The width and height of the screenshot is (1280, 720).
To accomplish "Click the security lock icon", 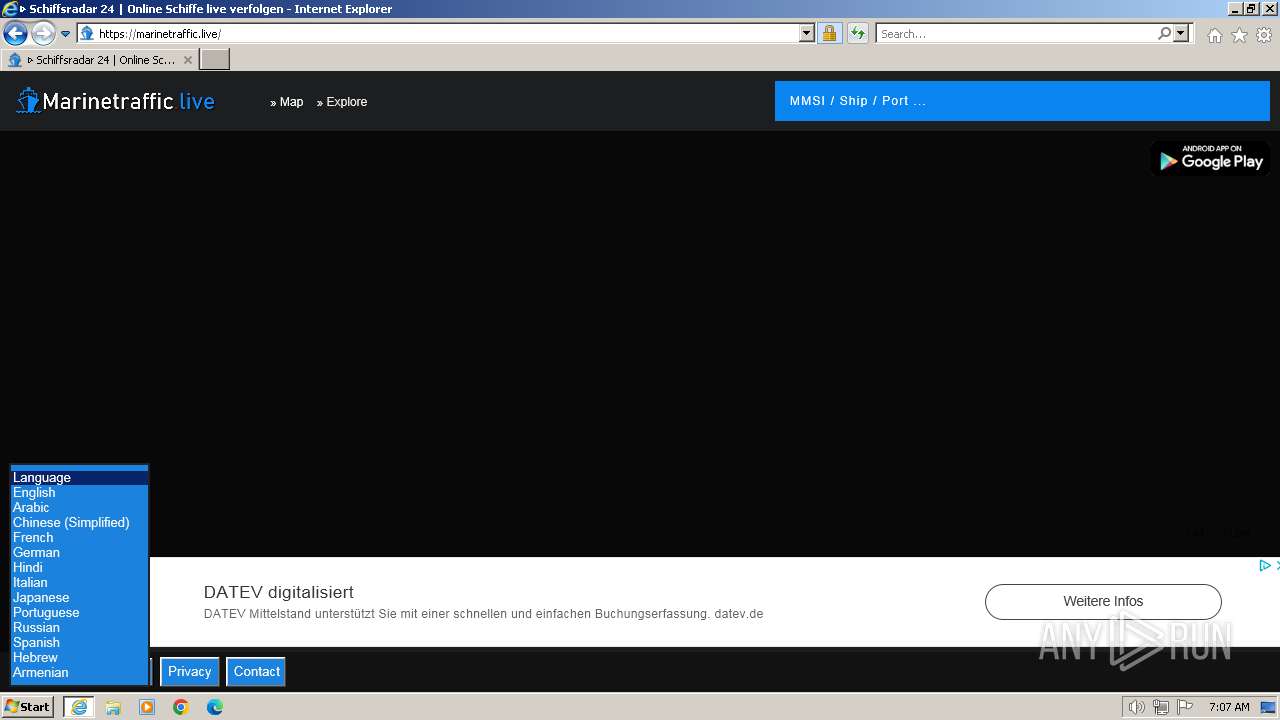I will 829,33.
